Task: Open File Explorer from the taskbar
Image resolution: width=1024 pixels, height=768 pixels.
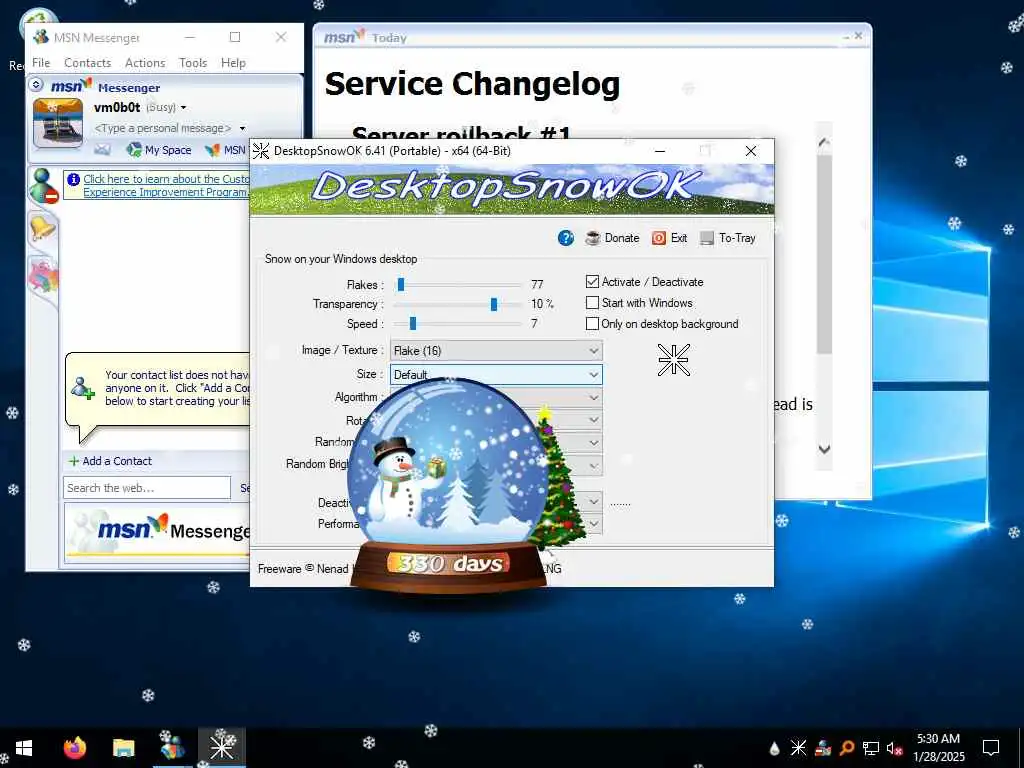Action: 123,748
